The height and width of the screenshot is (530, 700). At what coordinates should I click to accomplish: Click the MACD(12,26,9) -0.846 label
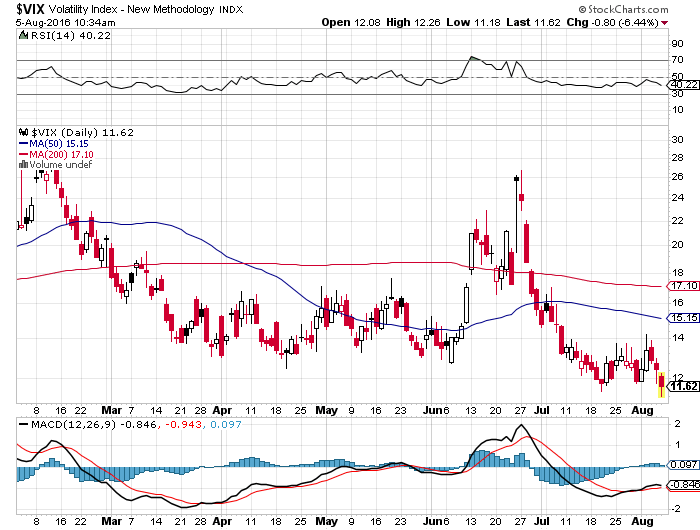click(x=93, y=424)
